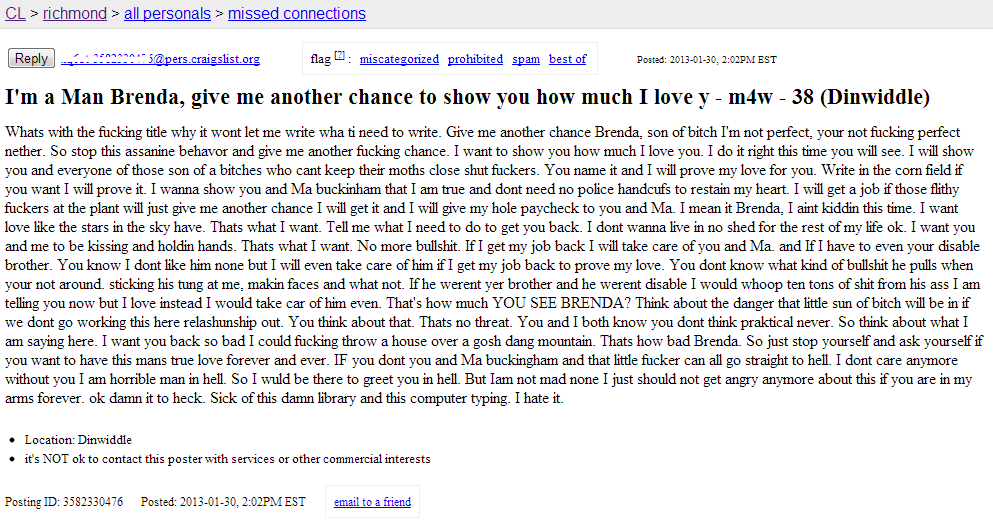Open the CL home breadcrumb link

click(x=15, y=13)
